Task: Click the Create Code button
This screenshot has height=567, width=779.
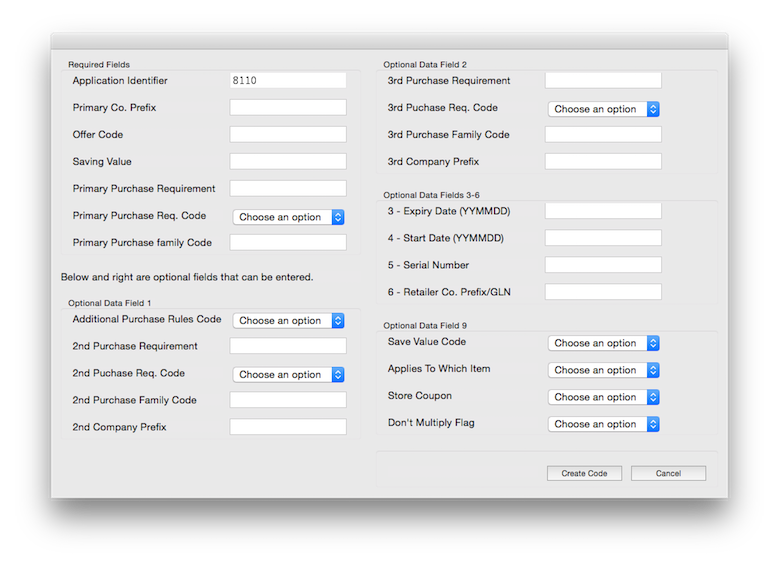Action: [584, 473]
